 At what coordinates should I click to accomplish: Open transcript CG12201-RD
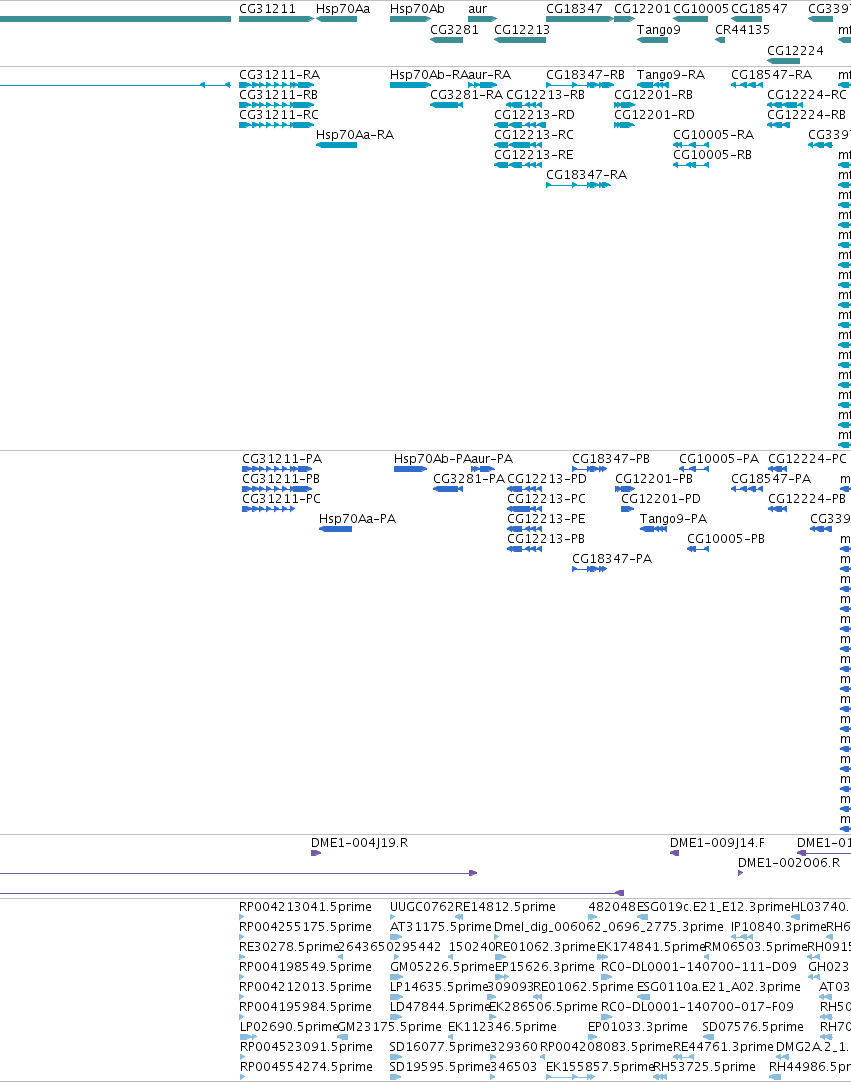(654, 115)
